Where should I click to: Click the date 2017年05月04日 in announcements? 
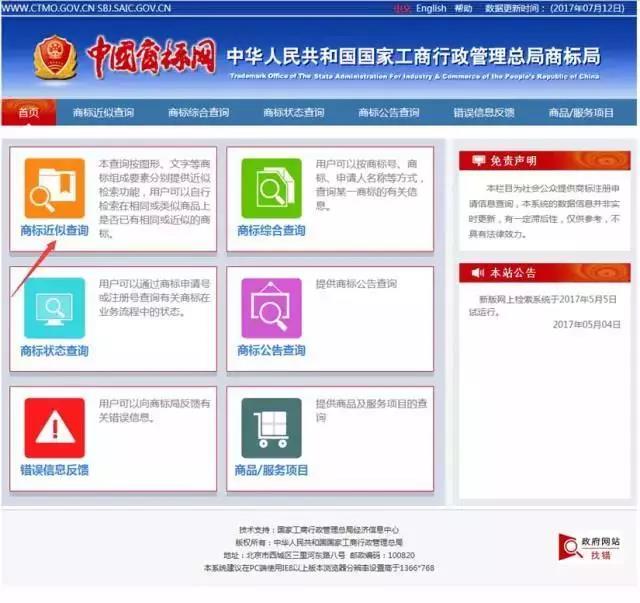587,325
